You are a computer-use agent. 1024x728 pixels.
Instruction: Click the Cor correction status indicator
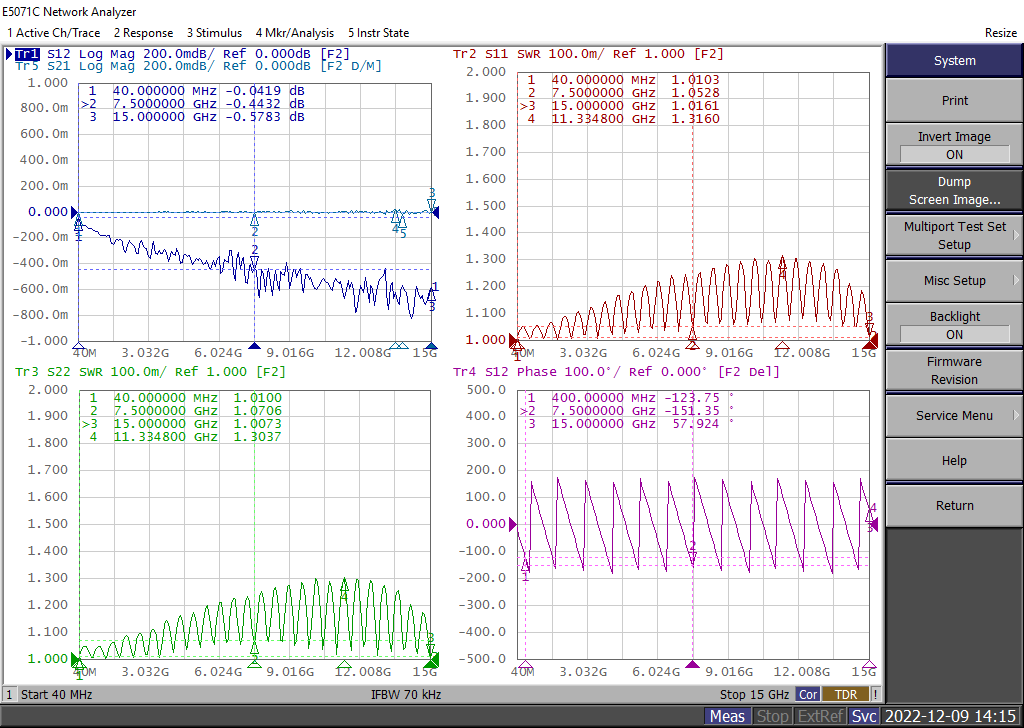(808, 695)
